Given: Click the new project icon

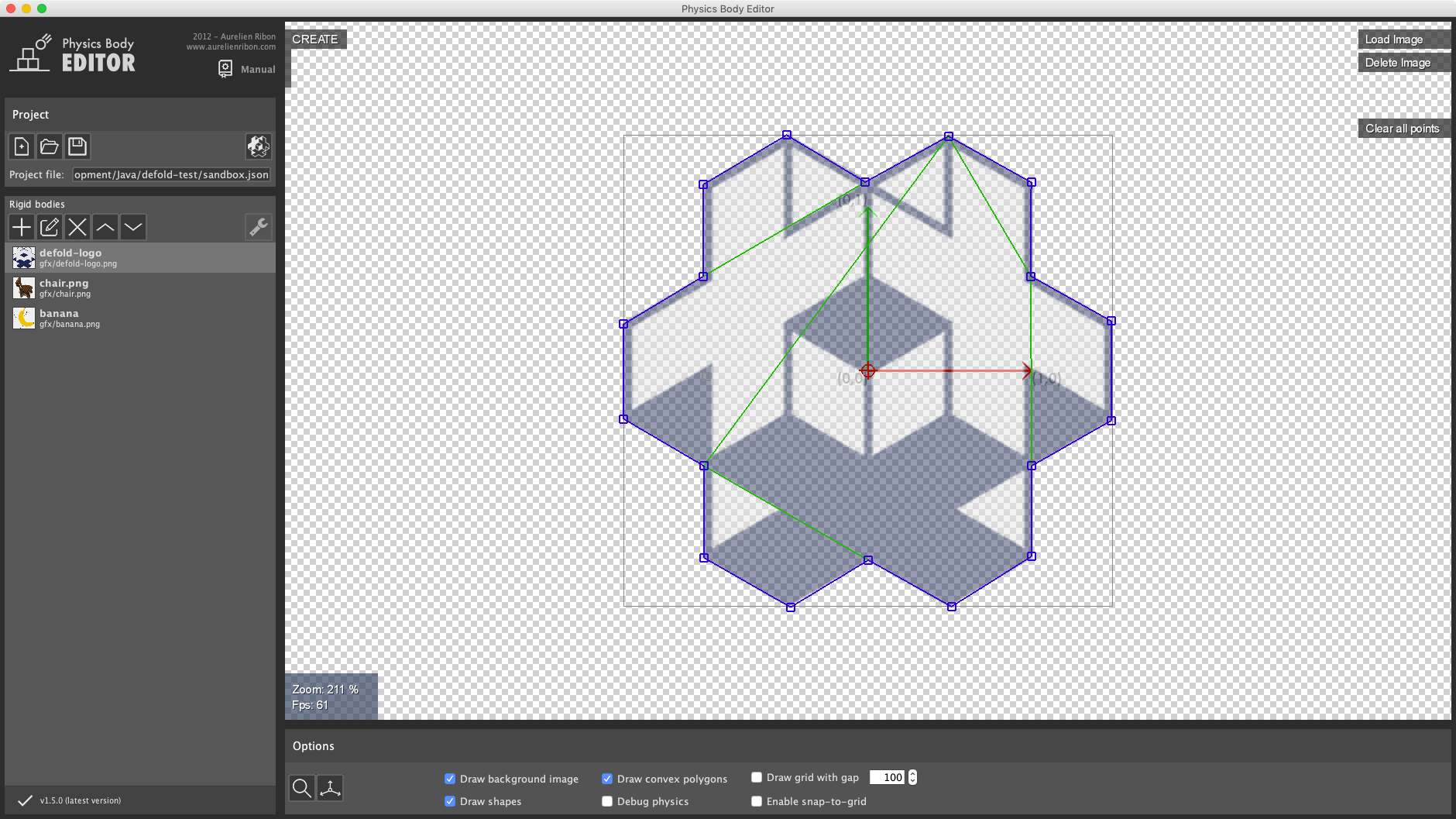Looking at the screenshot, I should click(x=22, y=146).
